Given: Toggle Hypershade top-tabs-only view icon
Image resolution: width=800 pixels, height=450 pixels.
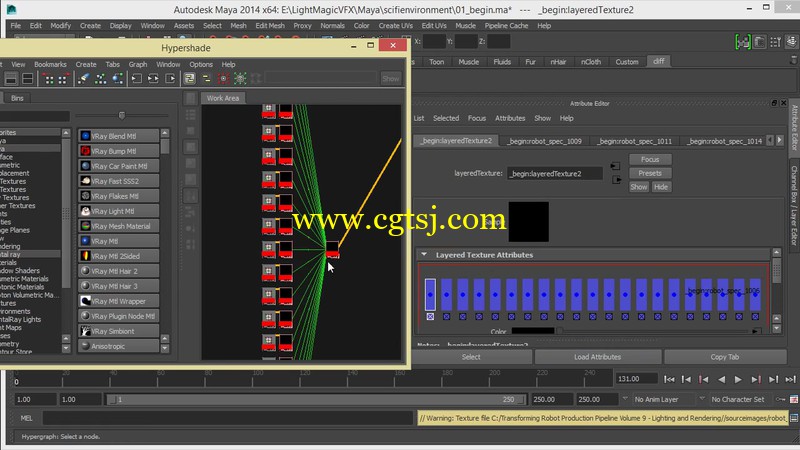Looking at the screenshot, I should point(11,79).
